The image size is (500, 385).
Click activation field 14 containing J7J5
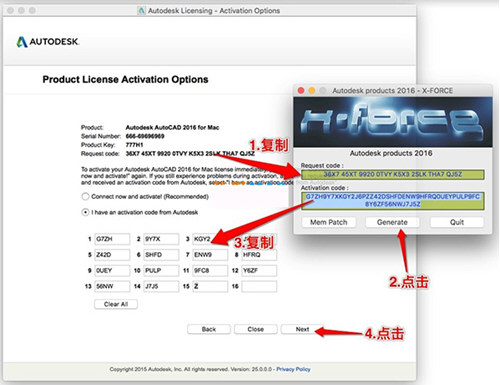point(161,286)
